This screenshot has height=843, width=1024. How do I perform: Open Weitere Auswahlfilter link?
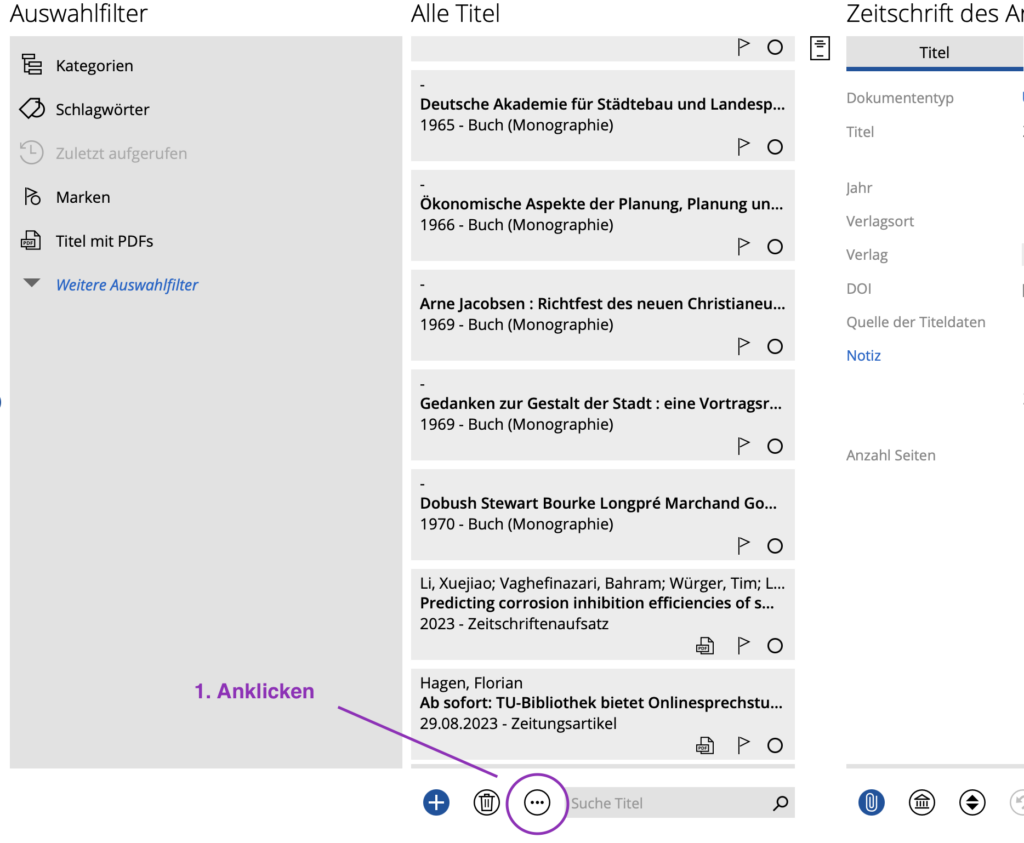127,285
